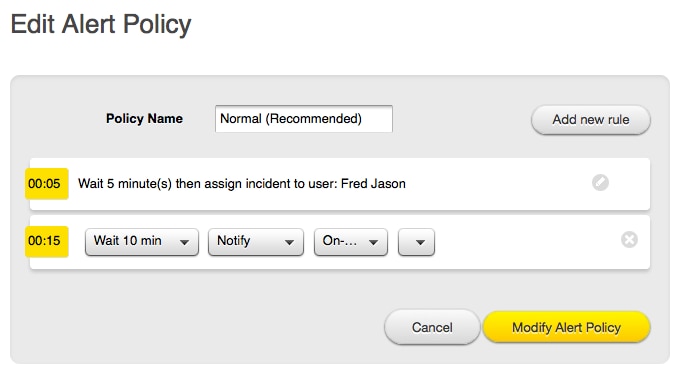Click the Edit Alert Policy heading
The image size is (685, 378).
point(101,24)
